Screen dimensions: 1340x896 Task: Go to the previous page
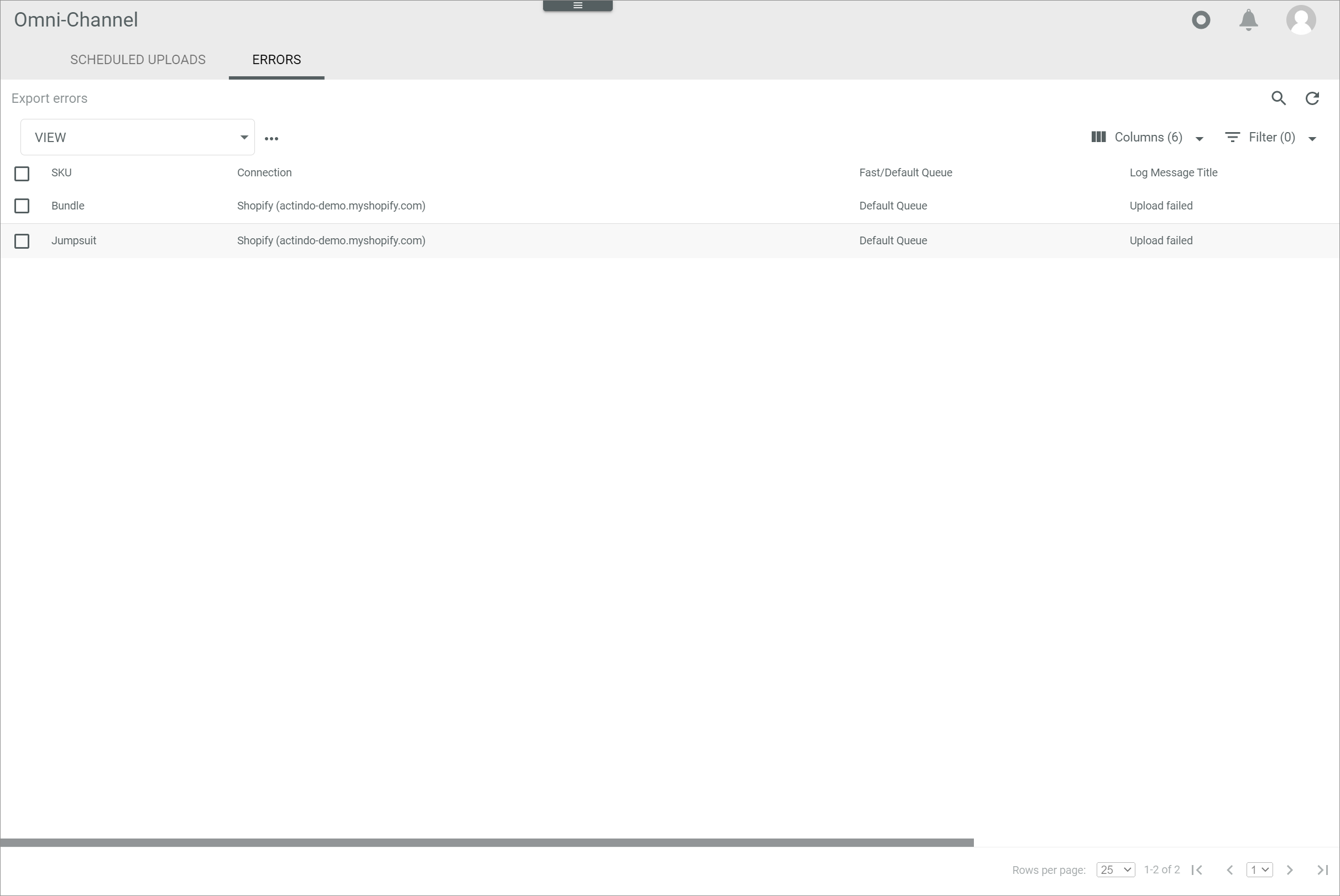pos(1229,869)
